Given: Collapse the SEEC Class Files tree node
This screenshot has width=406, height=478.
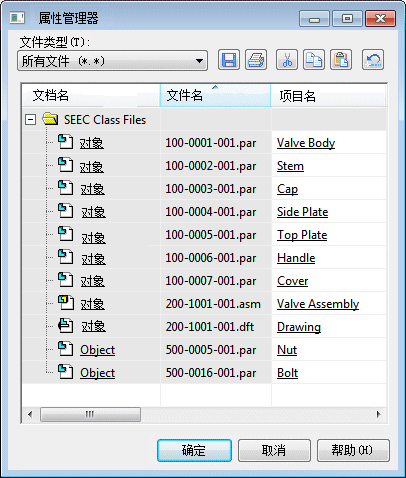Looking at the screenshot, I should pos(30,119).
